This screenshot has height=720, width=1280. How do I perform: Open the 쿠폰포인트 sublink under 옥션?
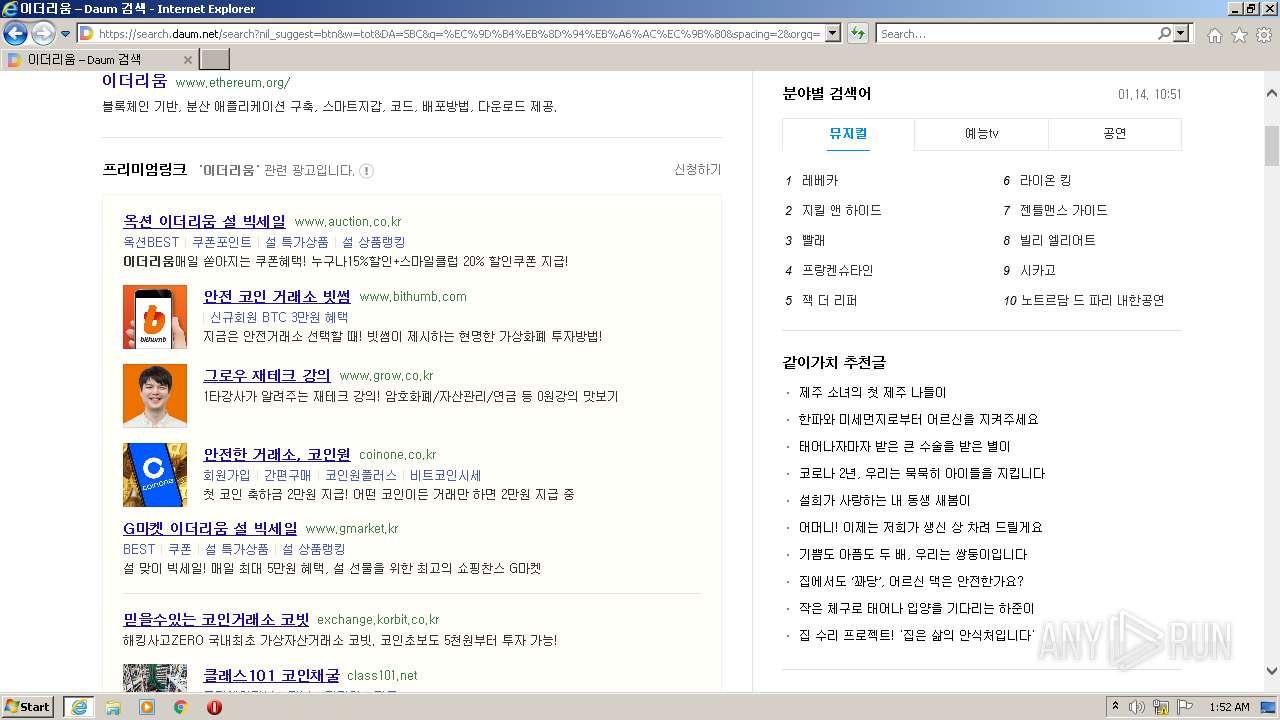point(222,242)
